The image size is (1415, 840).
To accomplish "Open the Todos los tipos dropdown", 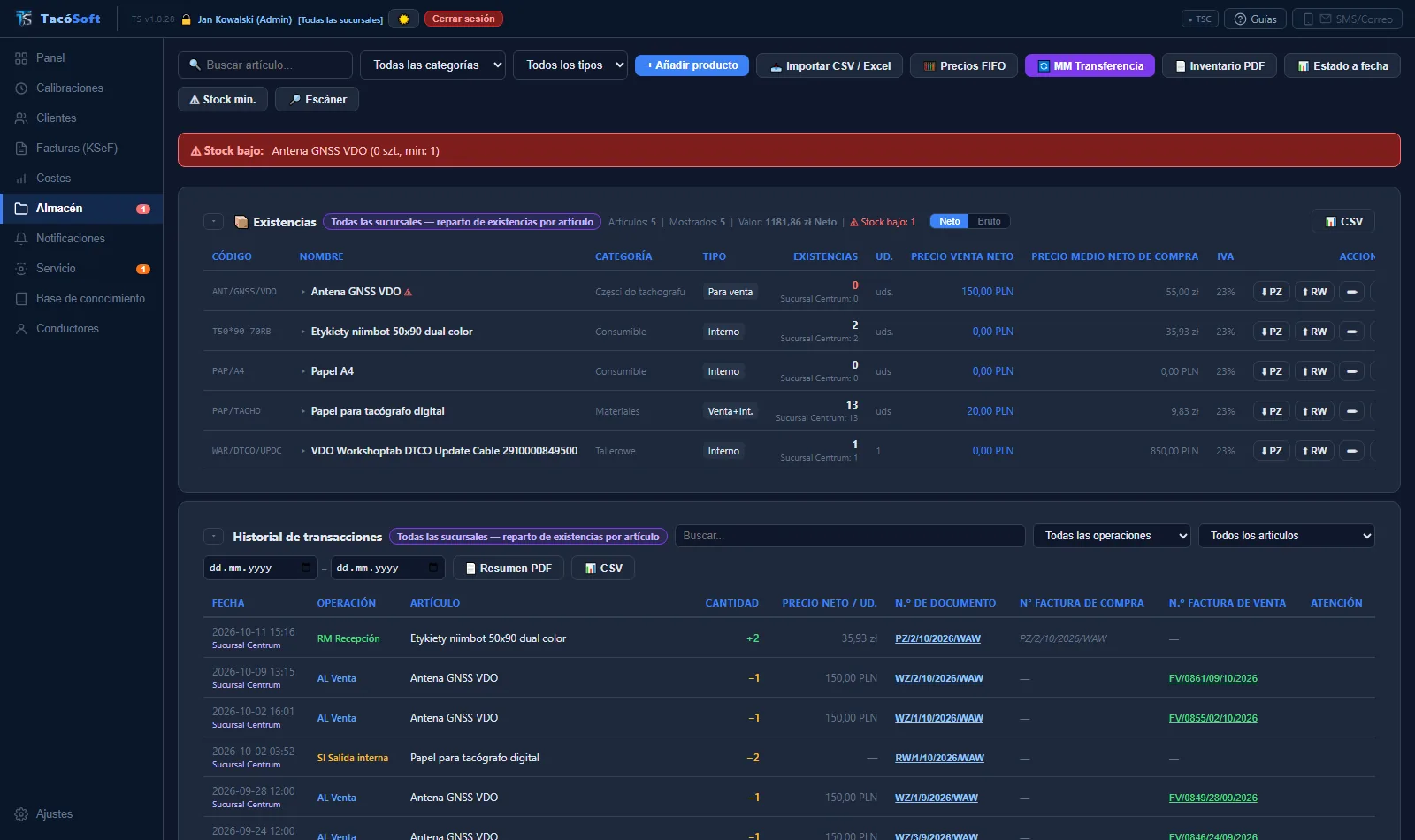I will tap(570, 65).
